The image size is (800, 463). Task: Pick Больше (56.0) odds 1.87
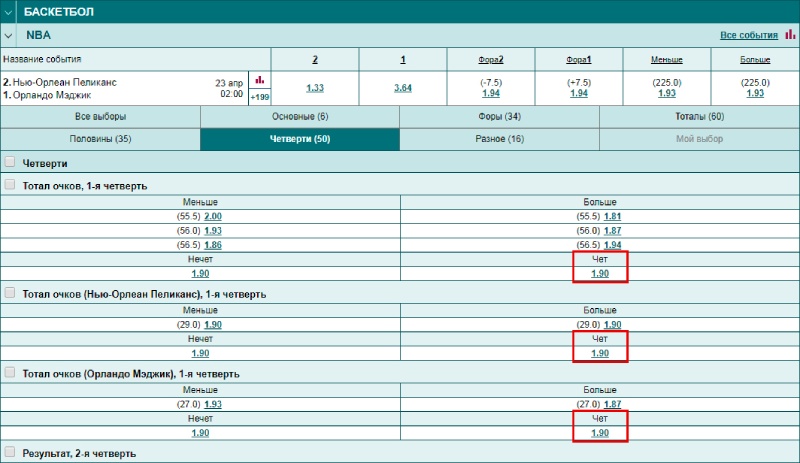click(x=612, y=231)
